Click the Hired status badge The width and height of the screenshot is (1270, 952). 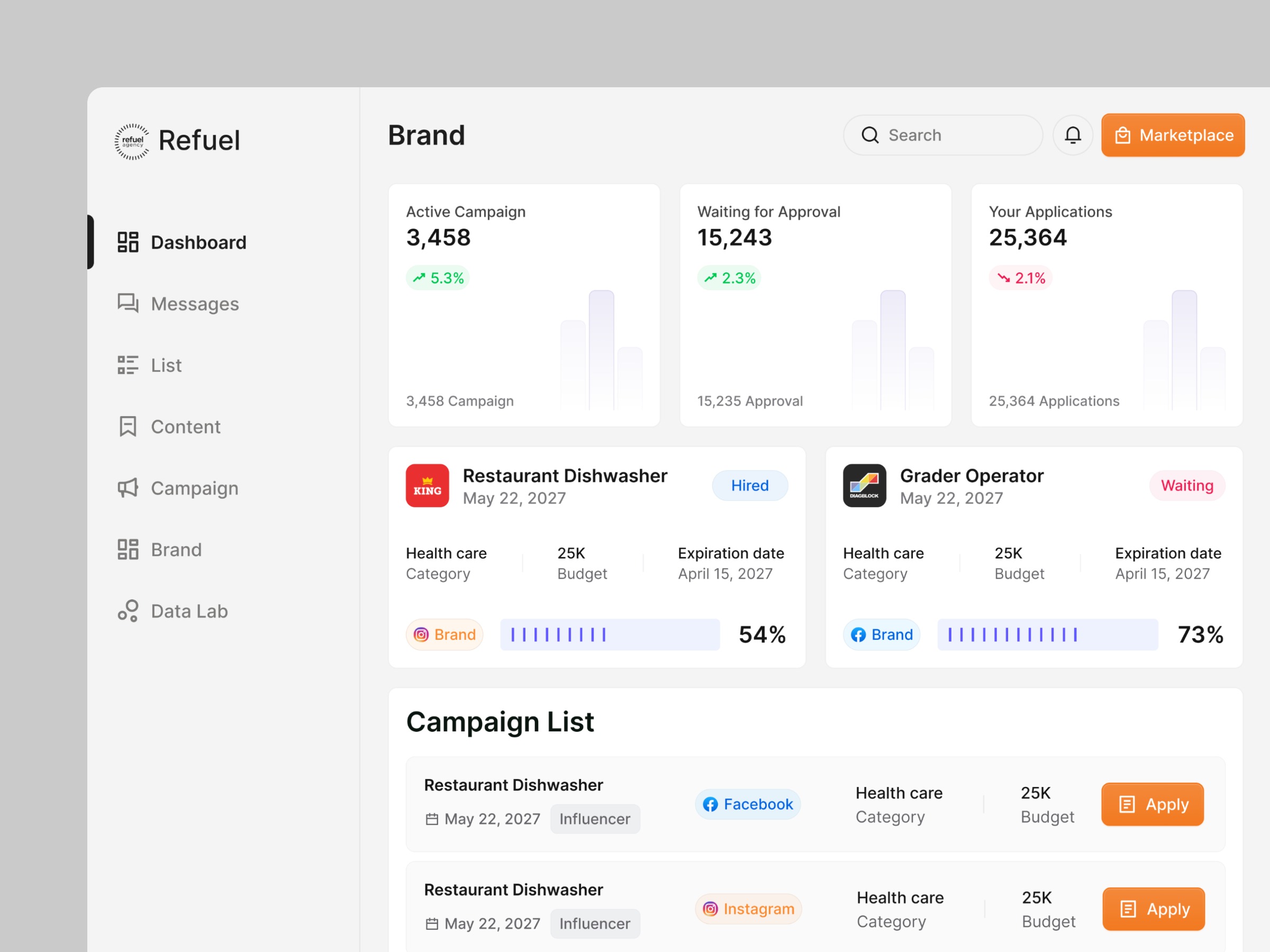click(750, 486)
